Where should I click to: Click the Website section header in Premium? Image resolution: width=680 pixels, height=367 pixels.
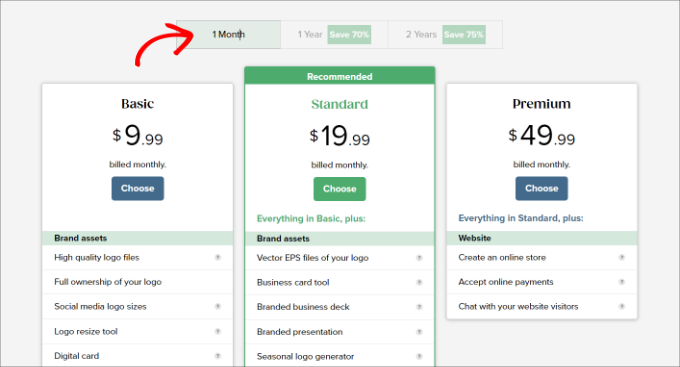click(542, 238)
